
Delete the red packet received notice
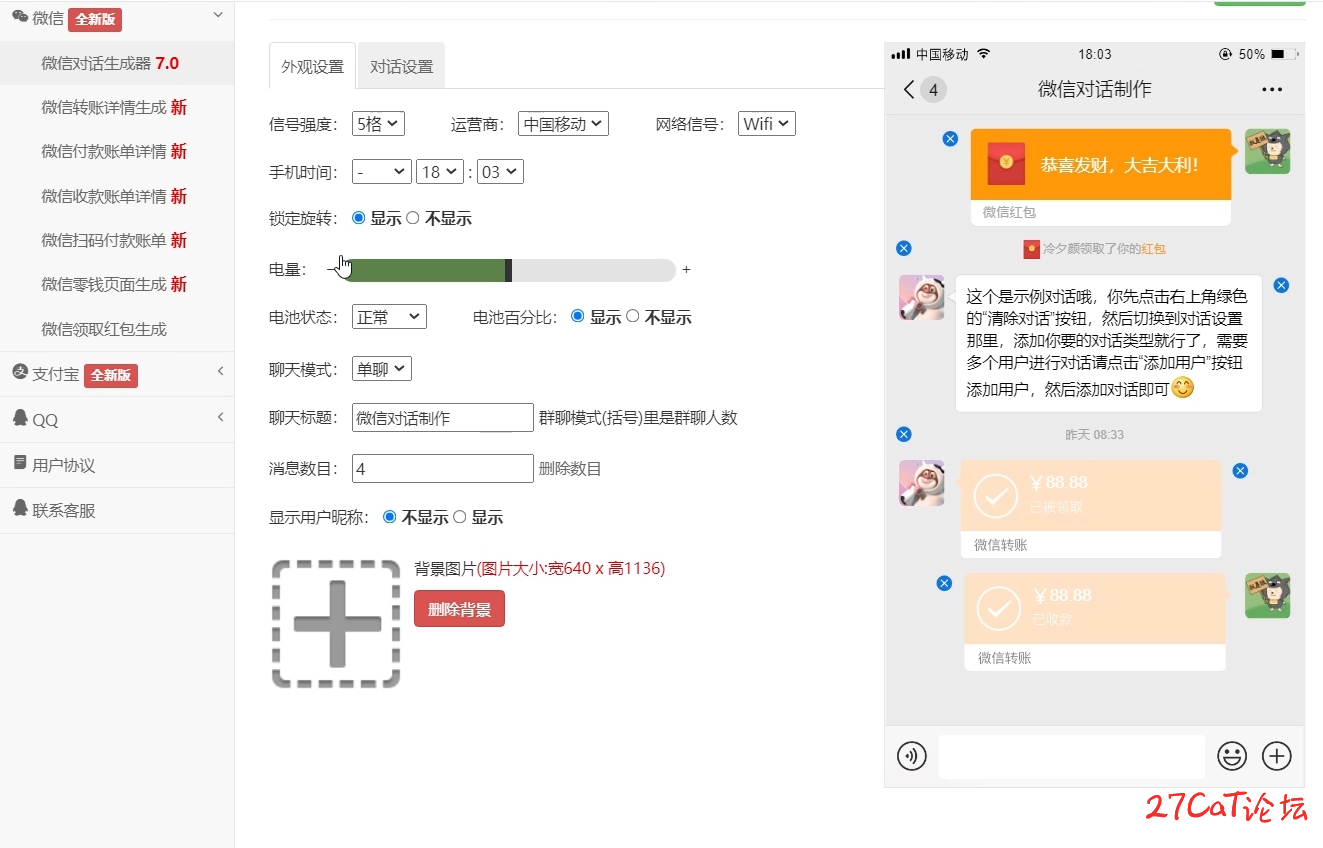pyautogui.click(x=904, y=248)
